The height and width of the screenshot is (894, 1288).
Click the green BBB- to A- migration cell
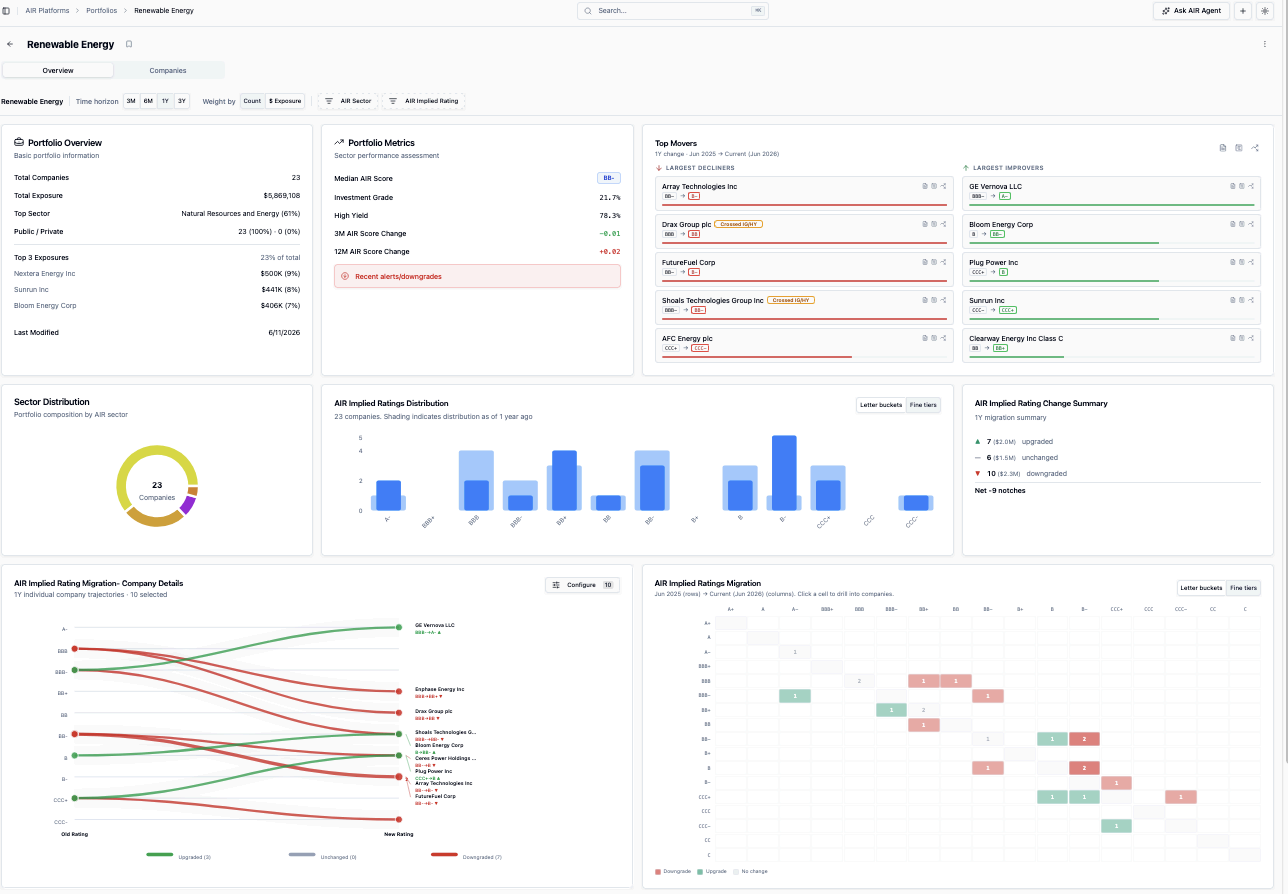(795, 695)
